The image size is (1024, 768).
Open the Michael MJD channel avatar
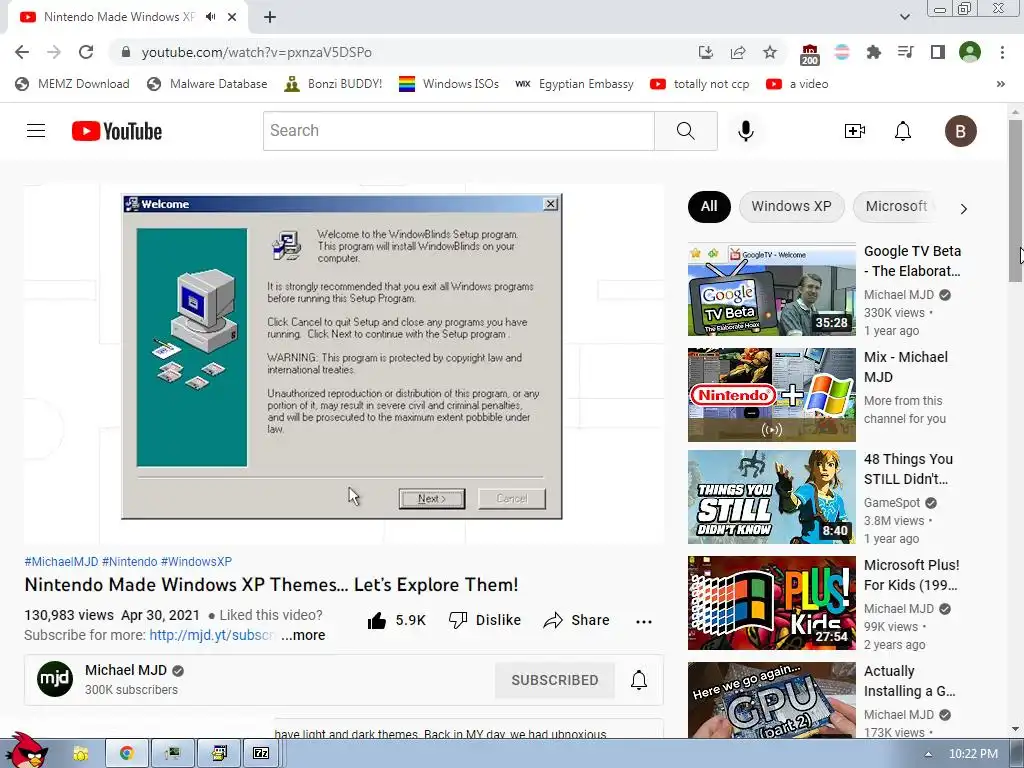point(55,679)
